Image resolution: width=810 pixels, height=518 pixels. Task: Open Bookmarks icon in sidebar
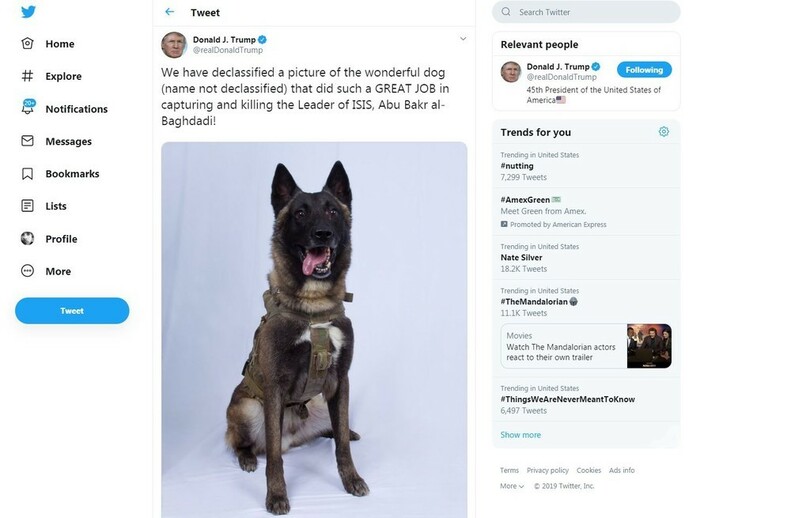pyautogui.click(x=27, y=174)
